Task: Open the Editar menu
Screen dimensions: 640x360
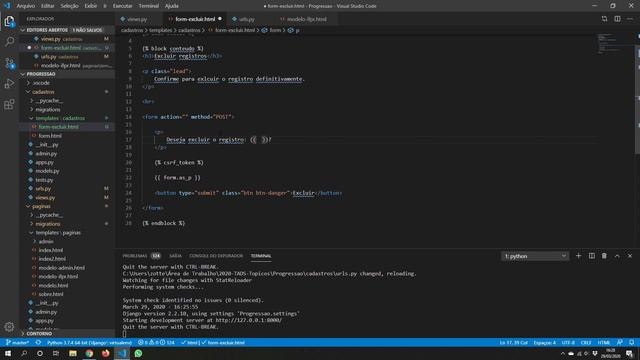Action: (x=47, y=6)
